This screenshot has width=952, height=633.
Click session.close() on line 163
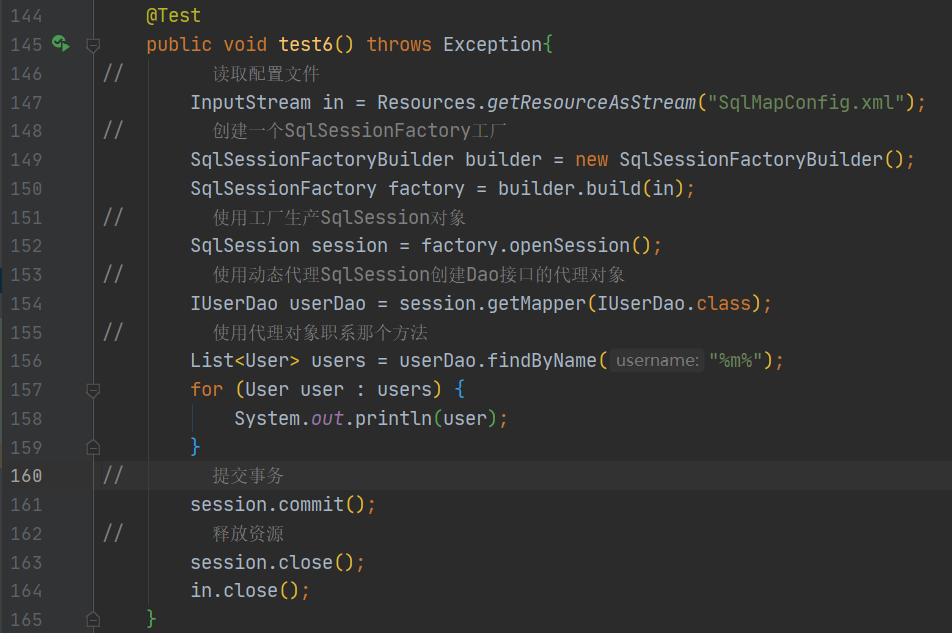tap(272, 562)
